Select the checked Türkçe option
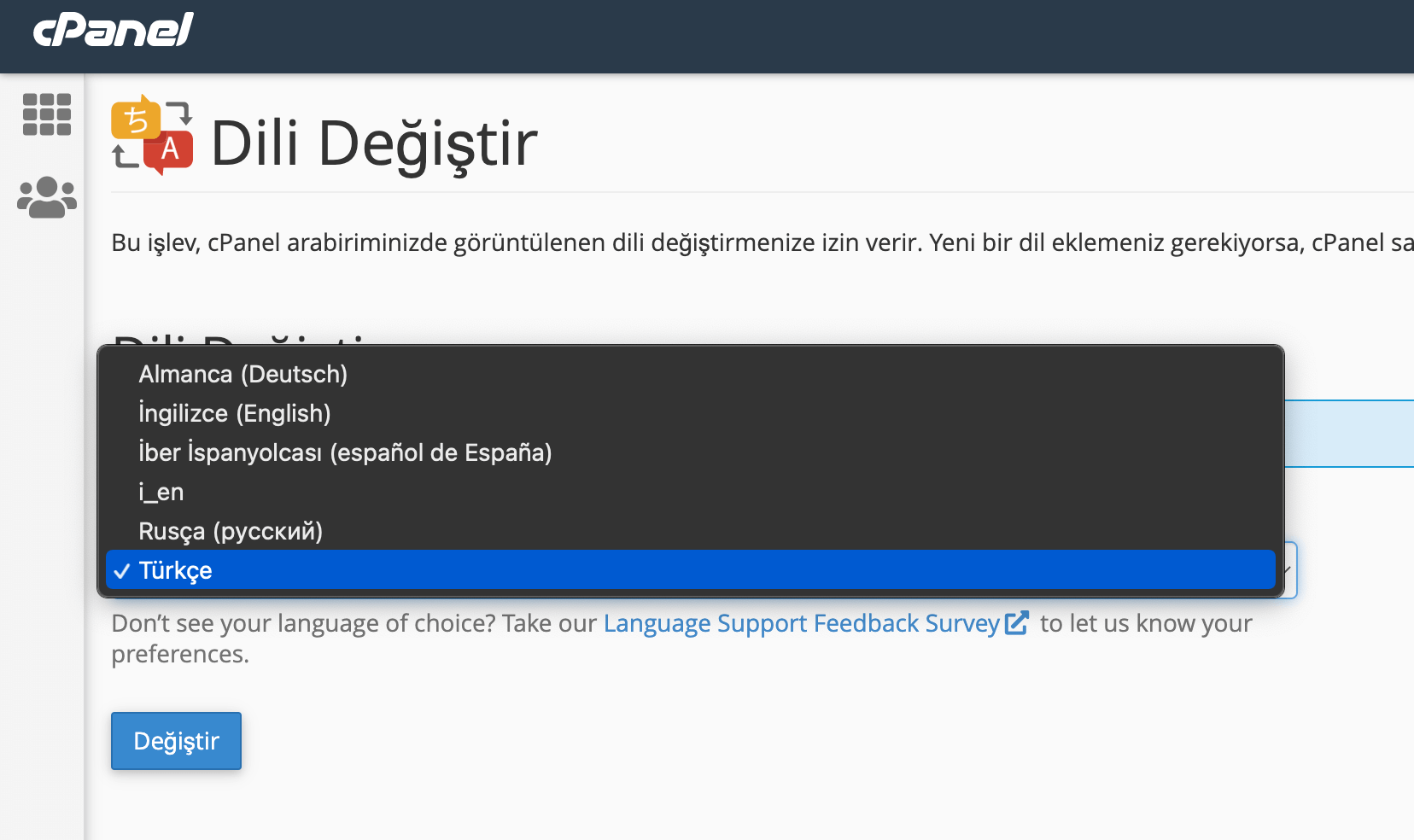1414x840 pixels. [x=176, y=570]
